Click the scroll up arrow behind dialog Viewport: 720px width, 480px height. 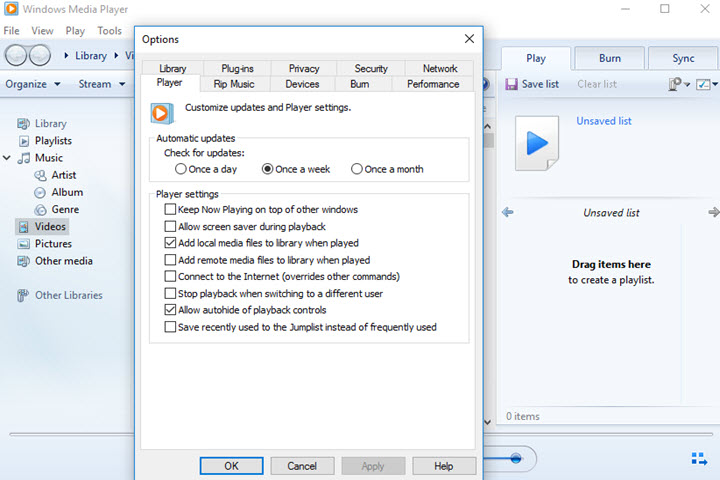[x=488, y=126]
